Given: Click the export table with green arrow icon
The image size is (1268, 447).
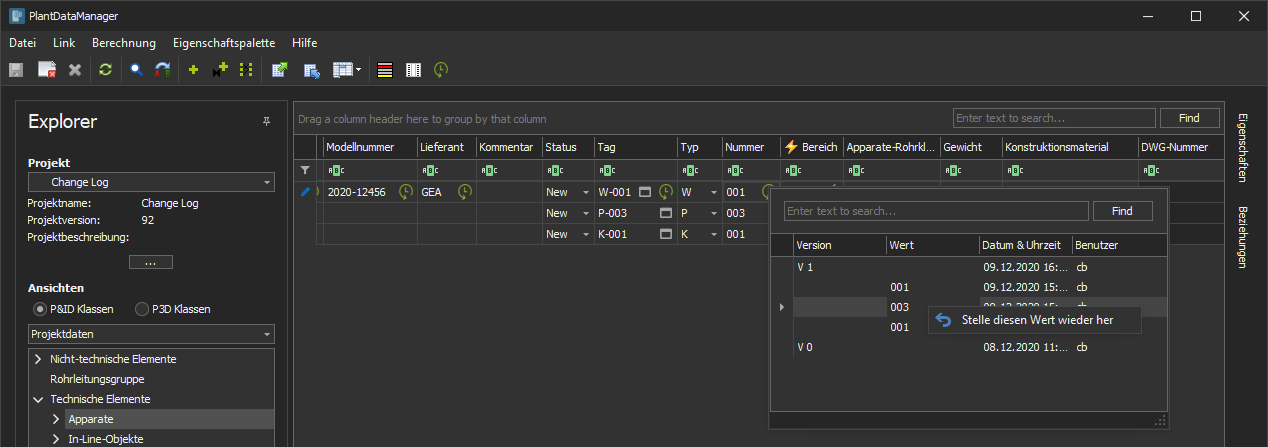Looking at the screenshot, I should pos(280,70).
